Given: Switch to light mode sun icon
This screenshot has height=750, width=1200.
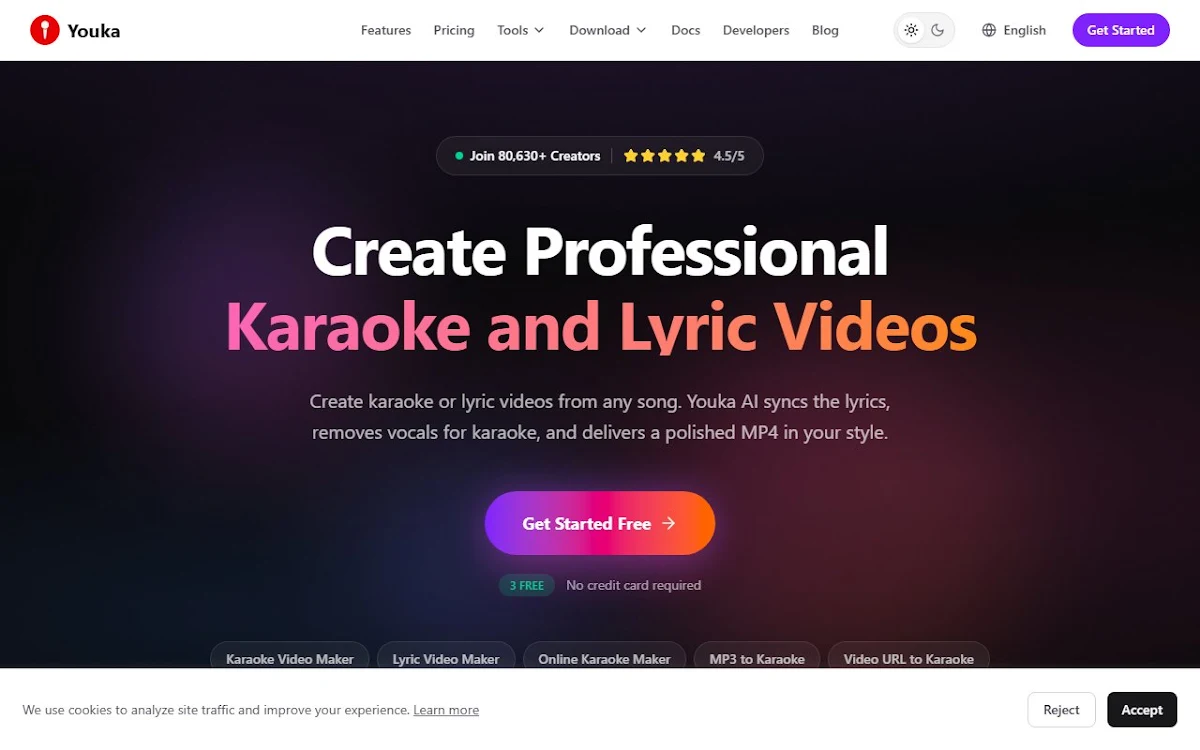Looking at the screenshot, I should [911, 30].
